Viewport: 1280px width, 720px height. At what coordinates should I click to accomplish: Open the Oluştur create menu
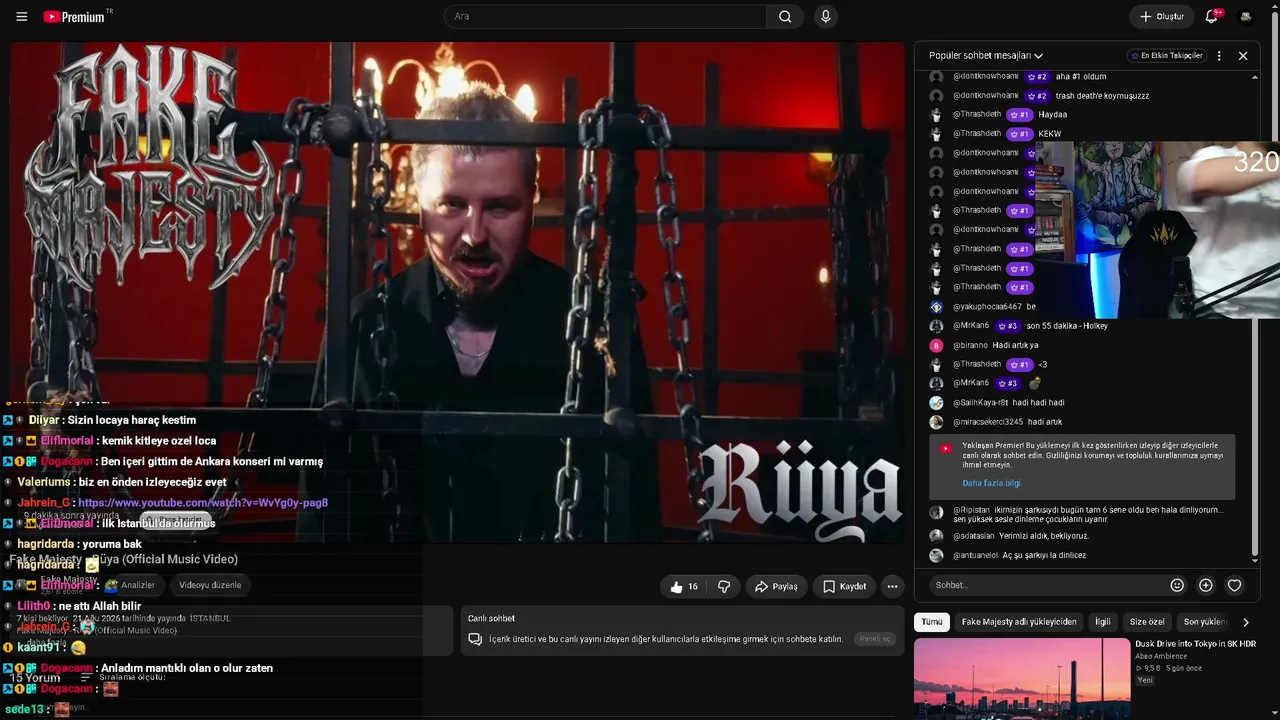(x=1161, y=17)
